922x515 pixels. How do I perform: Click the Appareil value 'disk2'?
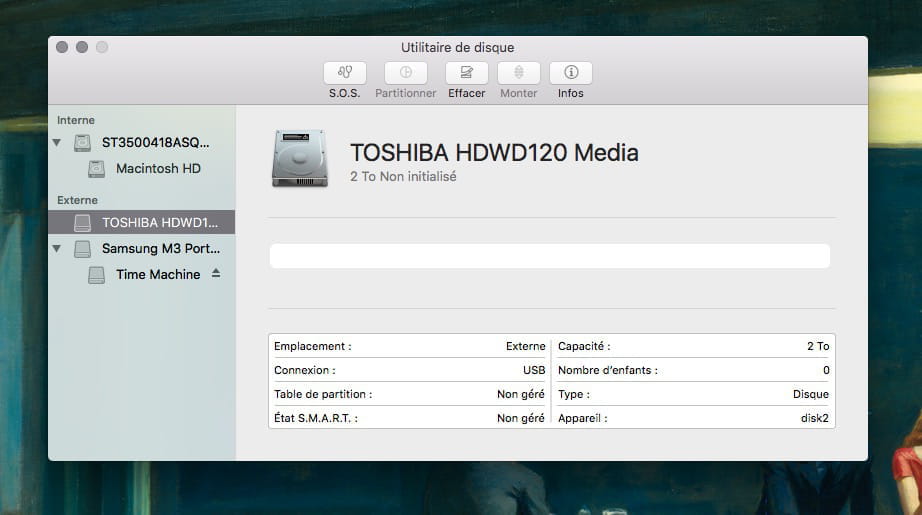(814, 418)
